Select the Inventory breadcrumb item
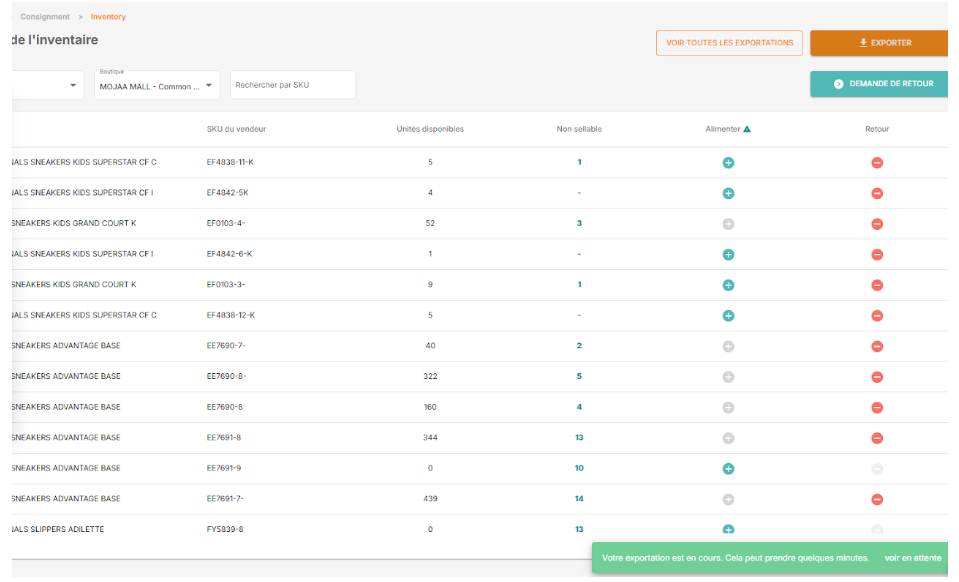The image size is (959, 582). 108,17
